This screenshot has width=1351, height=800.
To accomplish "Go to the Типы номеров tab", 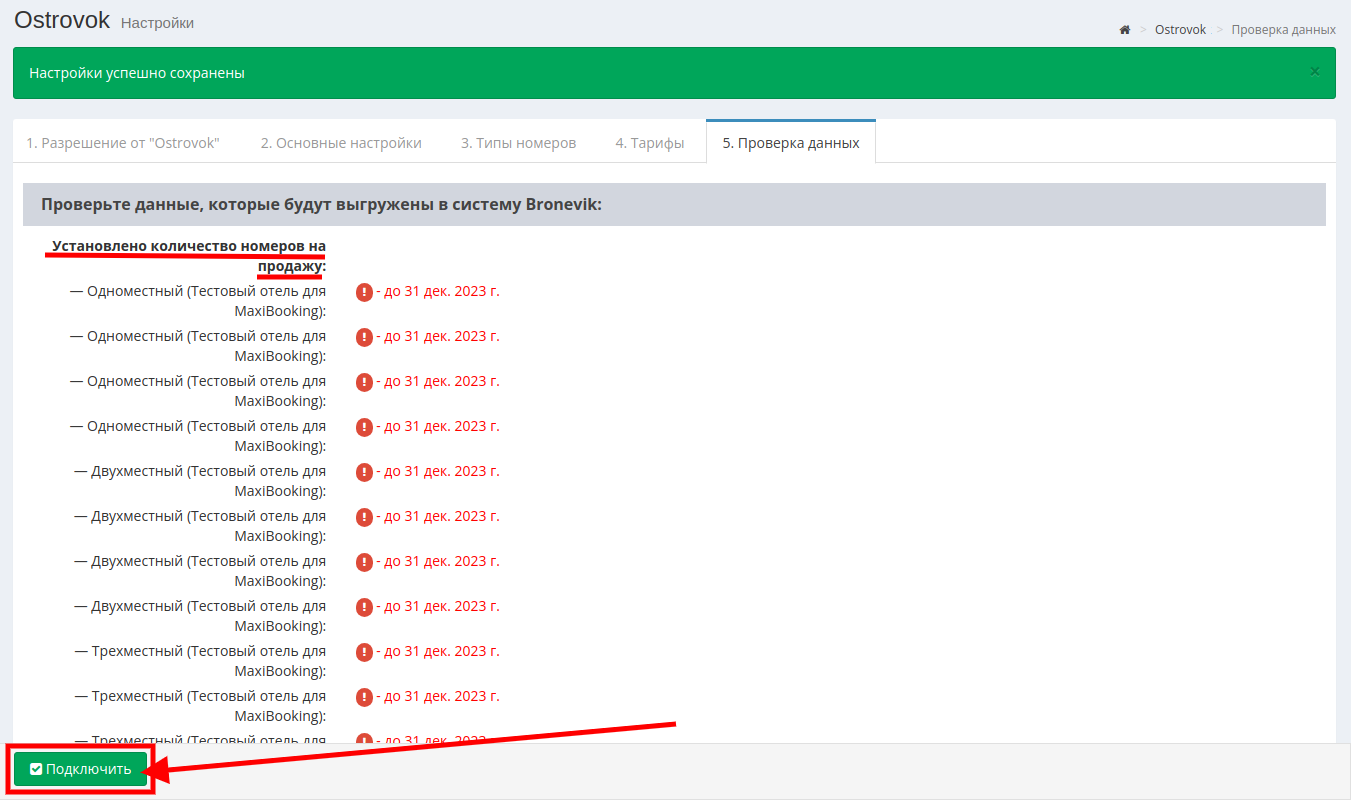I will (x=518, y=142).
